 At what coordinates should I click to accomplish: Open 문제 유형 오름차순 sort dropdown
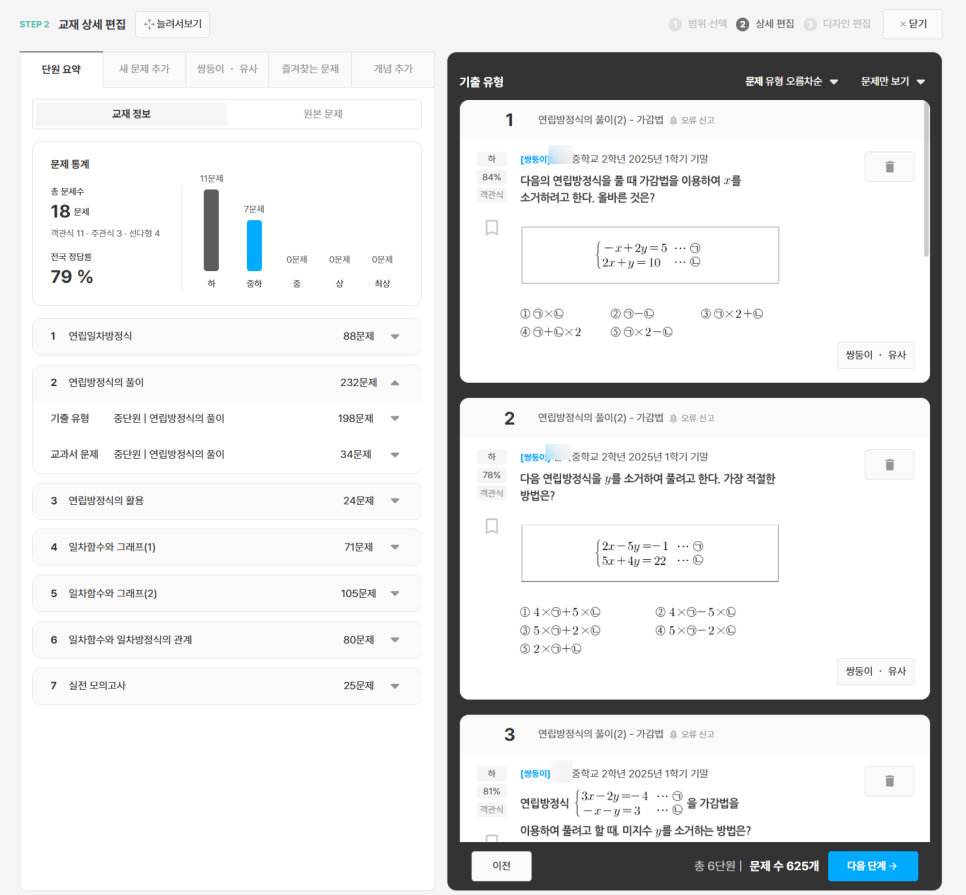tap(791, 81)
